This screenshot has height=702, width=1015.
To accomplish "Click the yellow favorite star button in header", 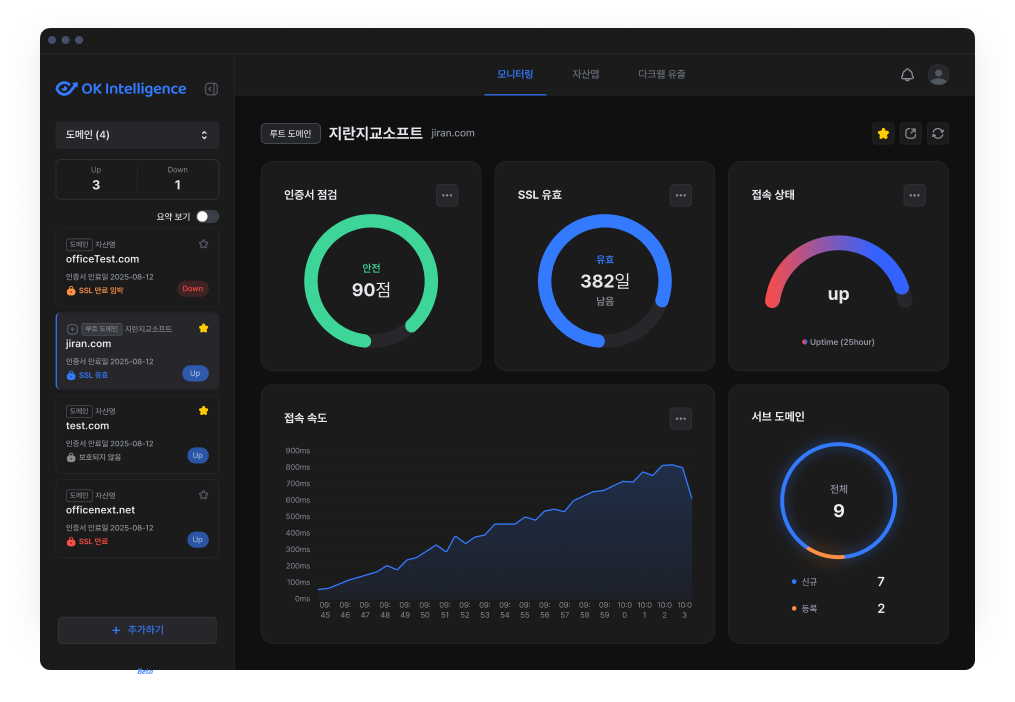I will [883, 133].
